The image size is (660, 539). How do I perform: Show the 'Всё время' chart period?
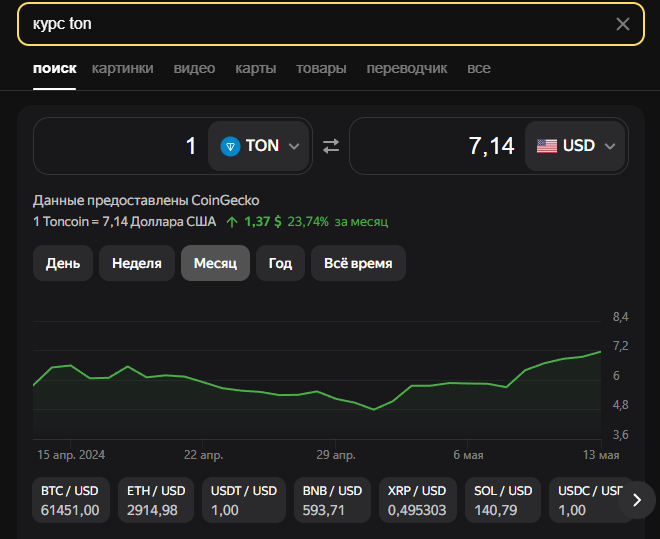358,263
